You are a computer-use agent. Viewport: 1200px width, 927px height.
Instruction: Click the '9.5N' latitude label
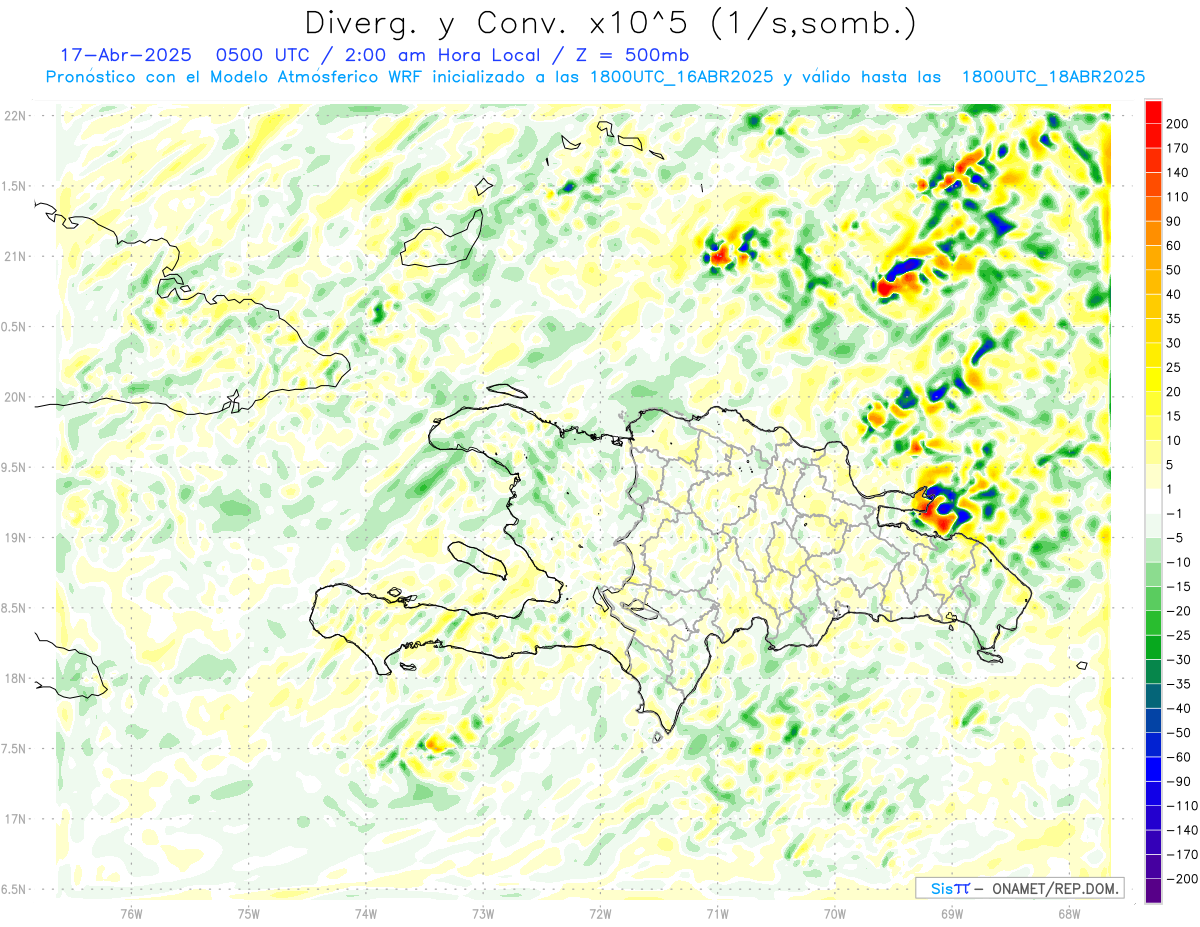(13, 467)
